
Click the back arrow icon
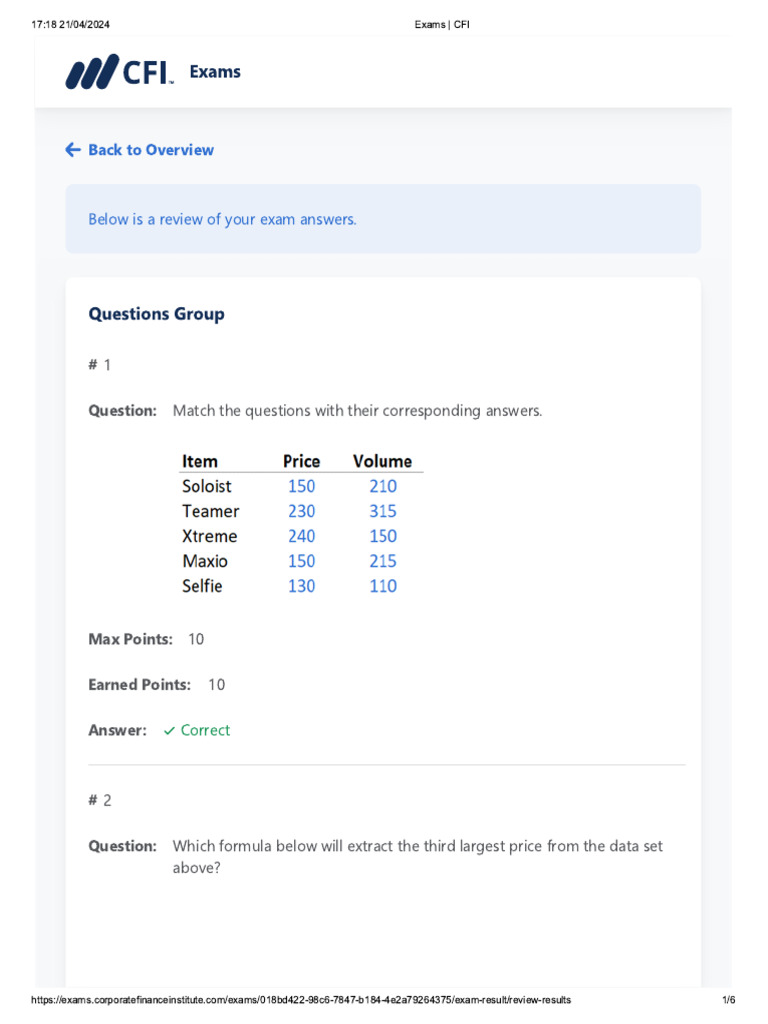[73, 150]
